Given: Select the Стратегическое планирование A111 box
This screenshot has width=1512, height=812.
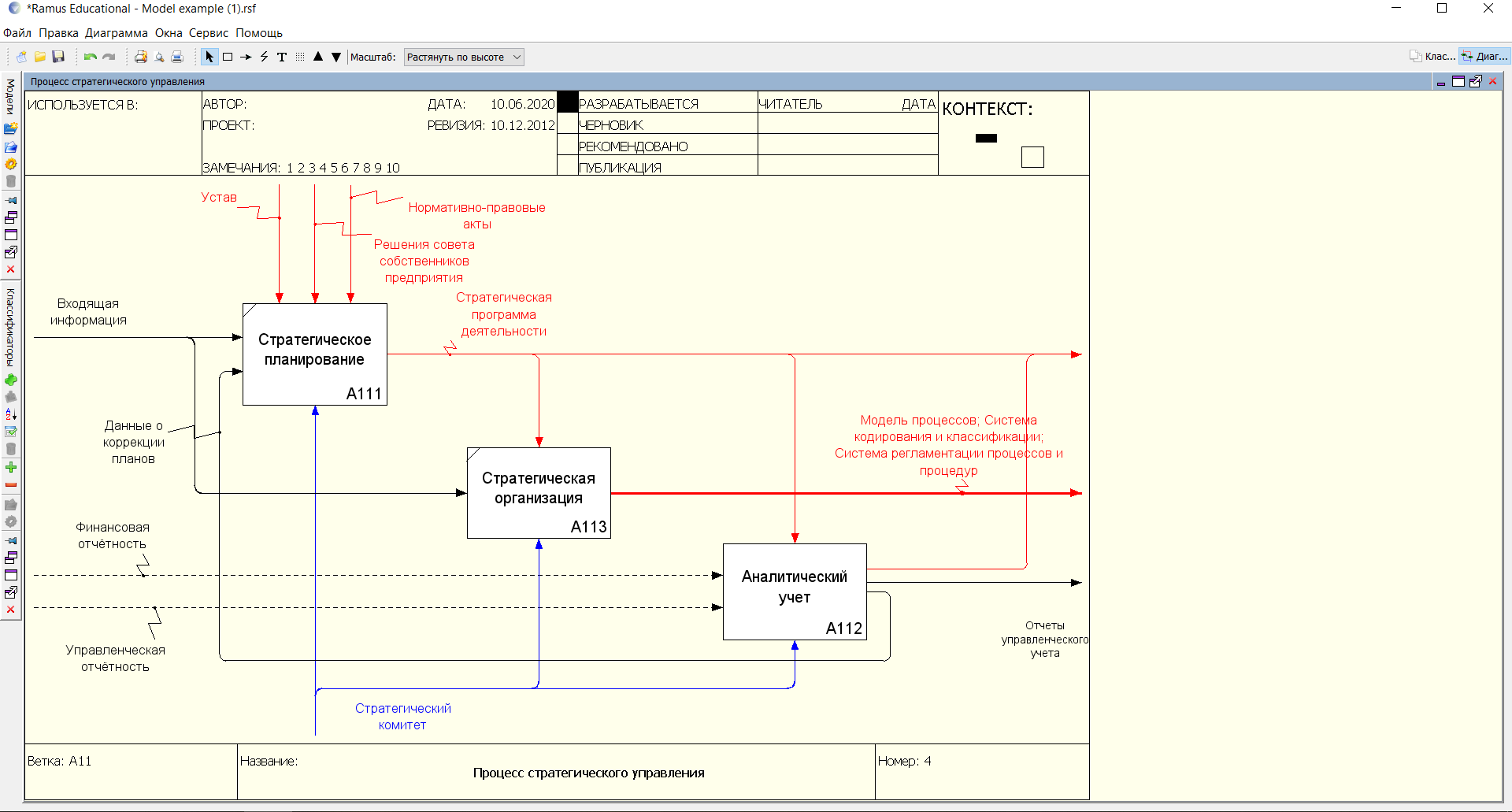Looking at the screenshot, I should (314, 354).
